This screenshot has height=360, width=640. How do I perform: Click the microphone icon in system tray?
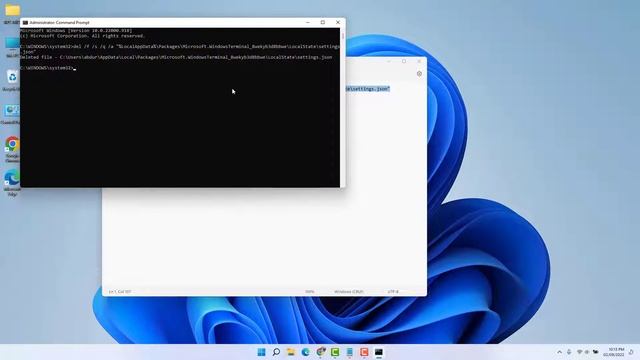point(569,352)
